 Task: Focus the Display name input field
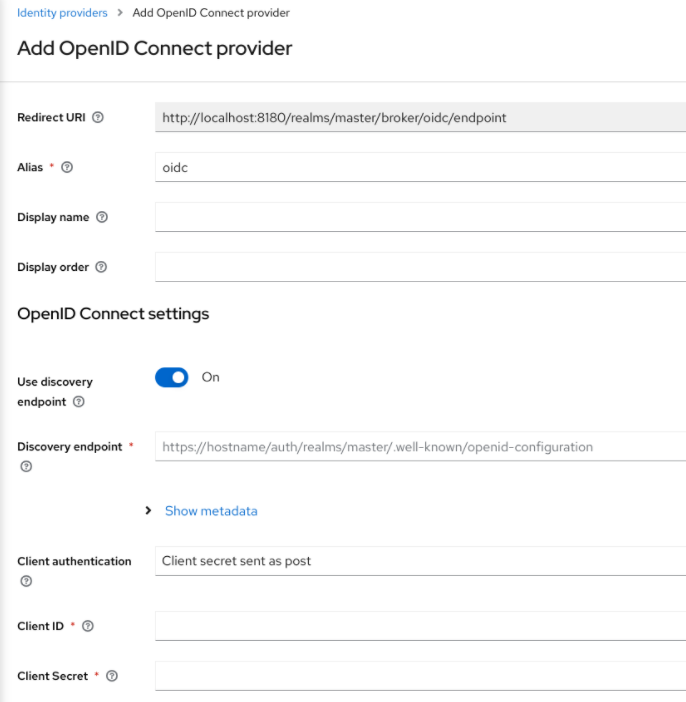point(420,217)
